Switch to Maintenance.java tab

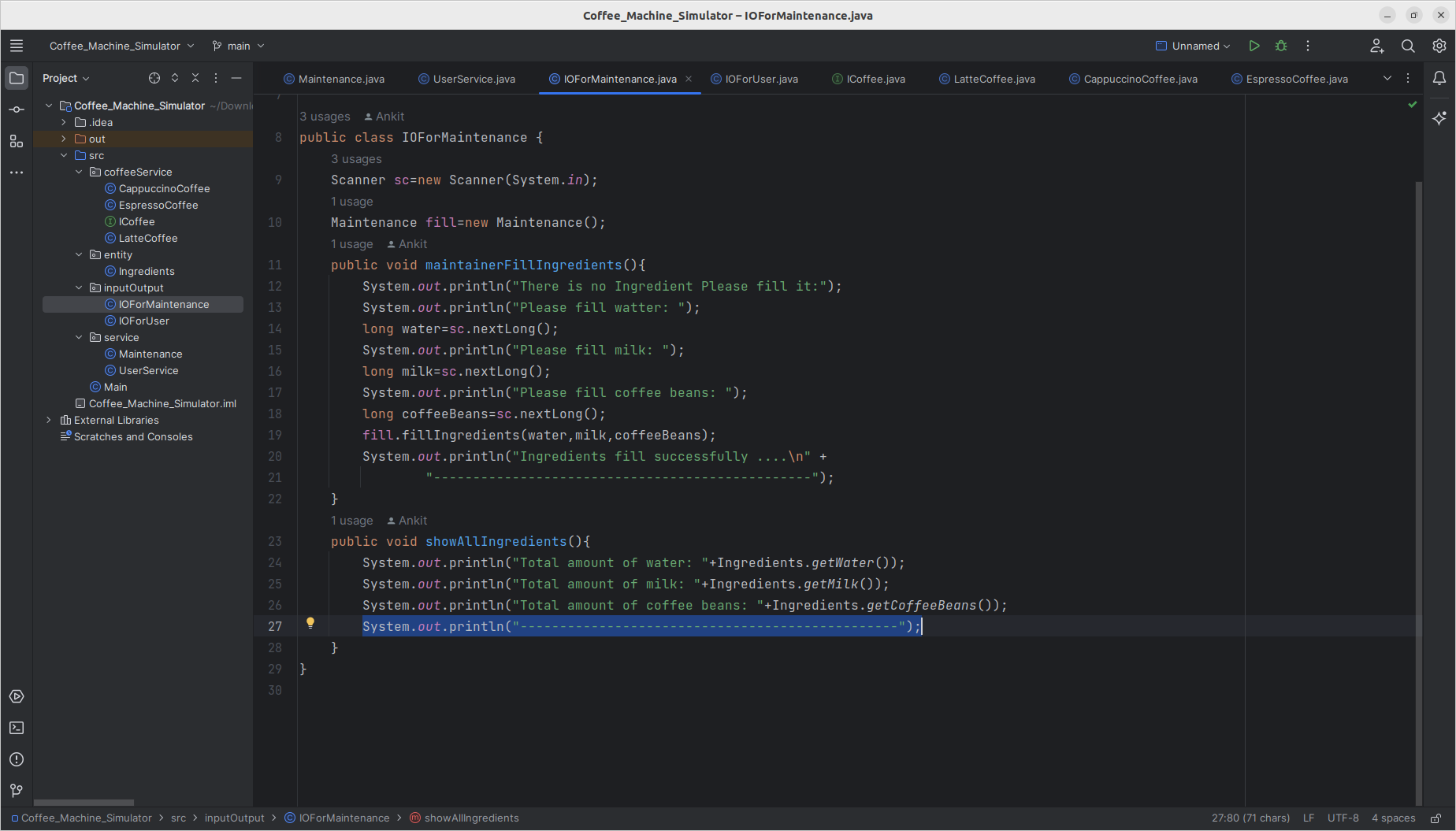[x=334, y=79]
